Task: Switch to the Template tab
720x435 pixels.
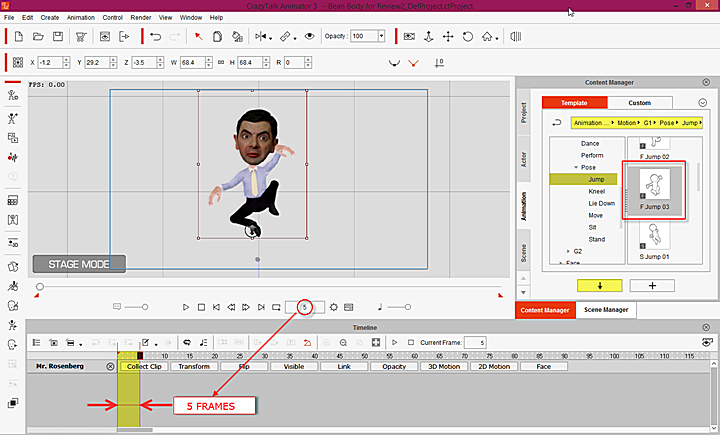Action: click(574, 102)
